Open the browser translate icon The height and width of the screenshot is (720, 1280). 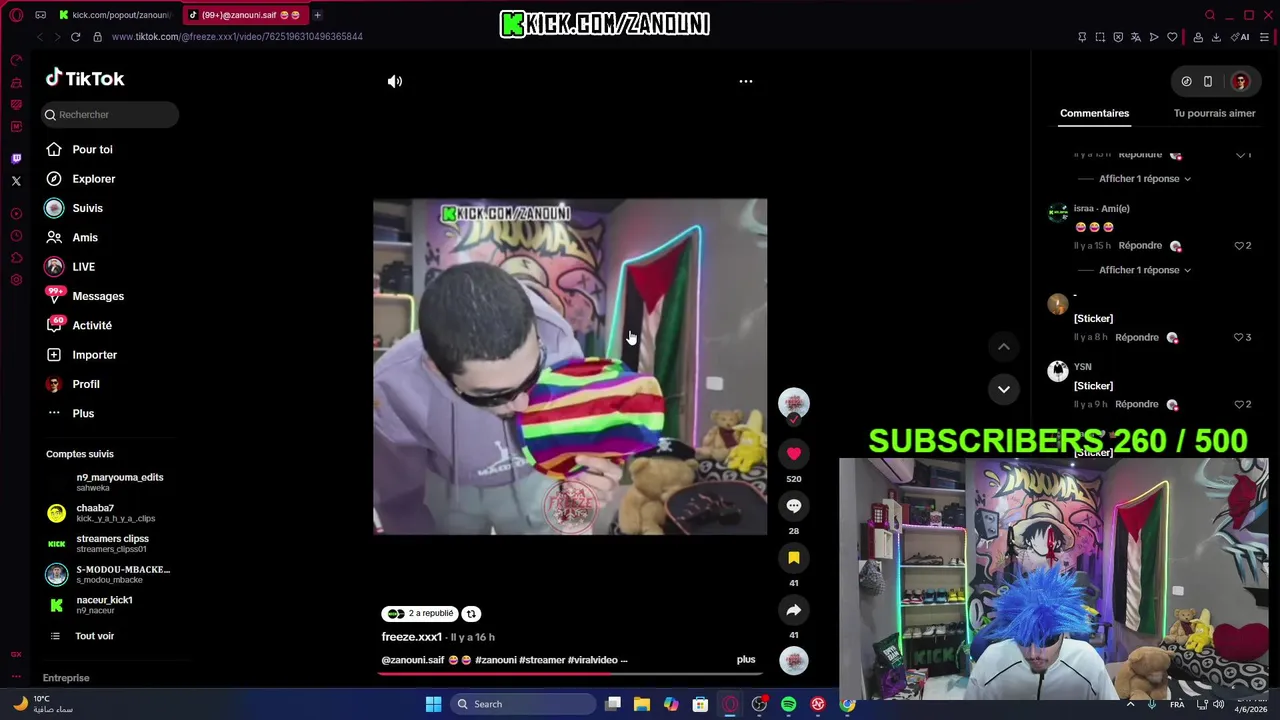(1136, 37)
